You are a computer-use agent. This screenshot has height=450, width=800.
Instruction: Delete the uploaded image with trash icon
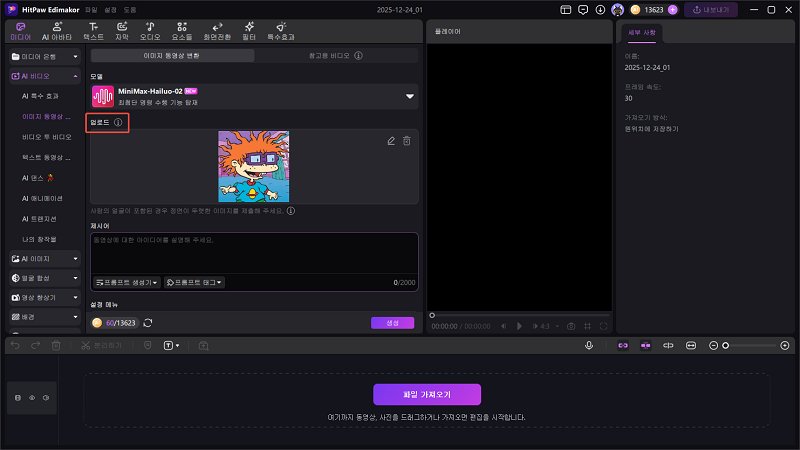point(407,141)
